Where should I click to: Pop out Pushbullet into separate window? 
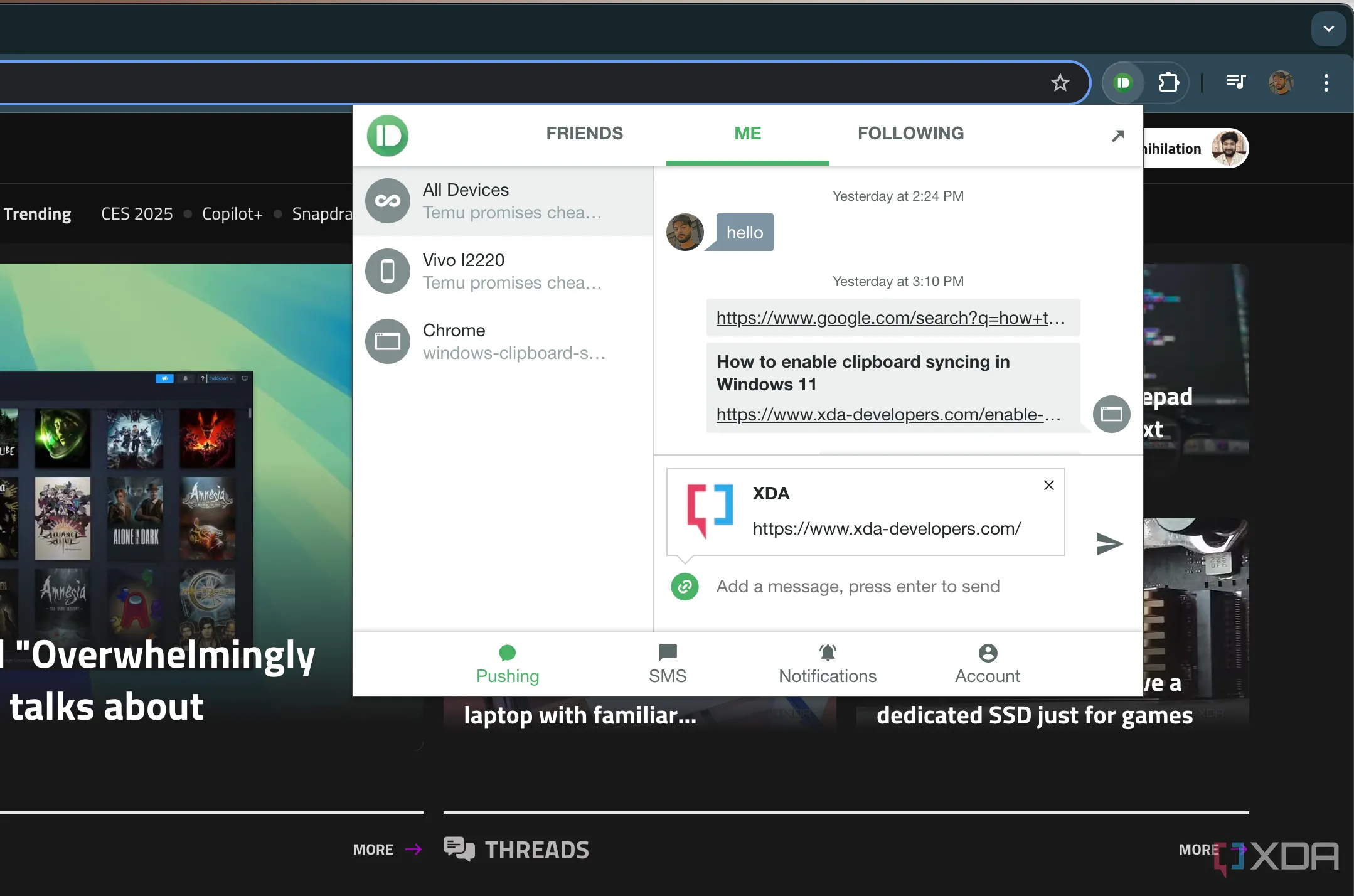point(1117,136)
